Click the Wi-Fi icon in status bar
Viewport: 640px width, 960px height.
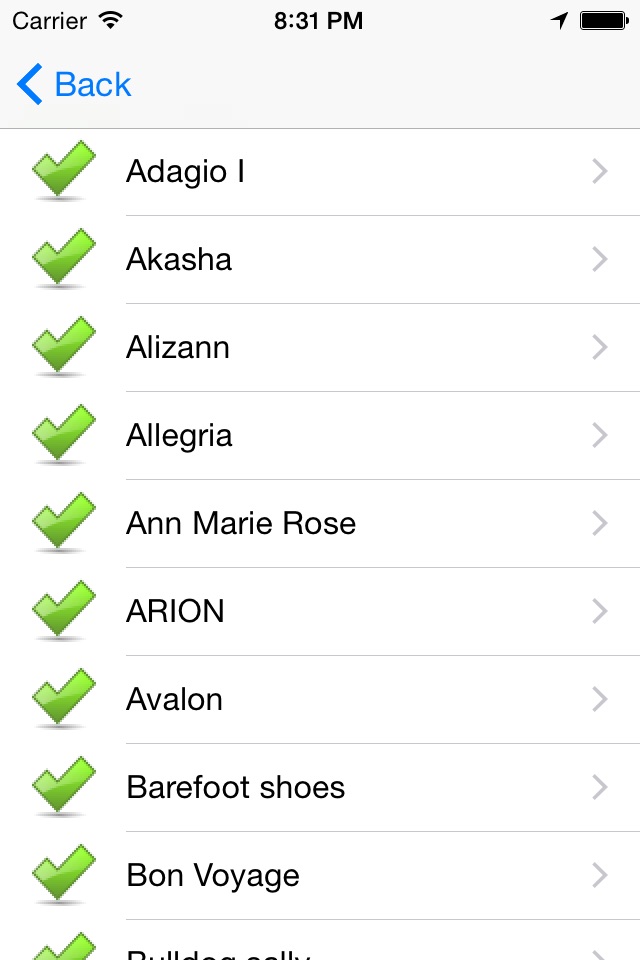pyautogui.click(x=111, y=21)
